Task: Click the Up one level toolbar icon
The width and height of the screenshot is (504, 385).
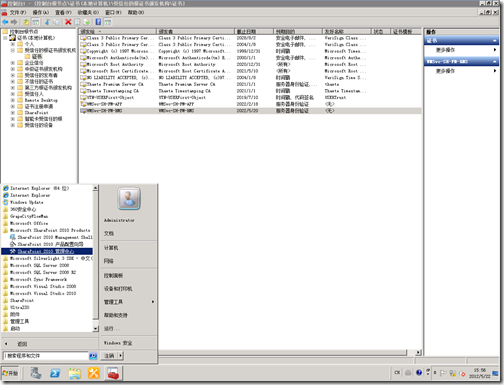Action: point(26,22)
